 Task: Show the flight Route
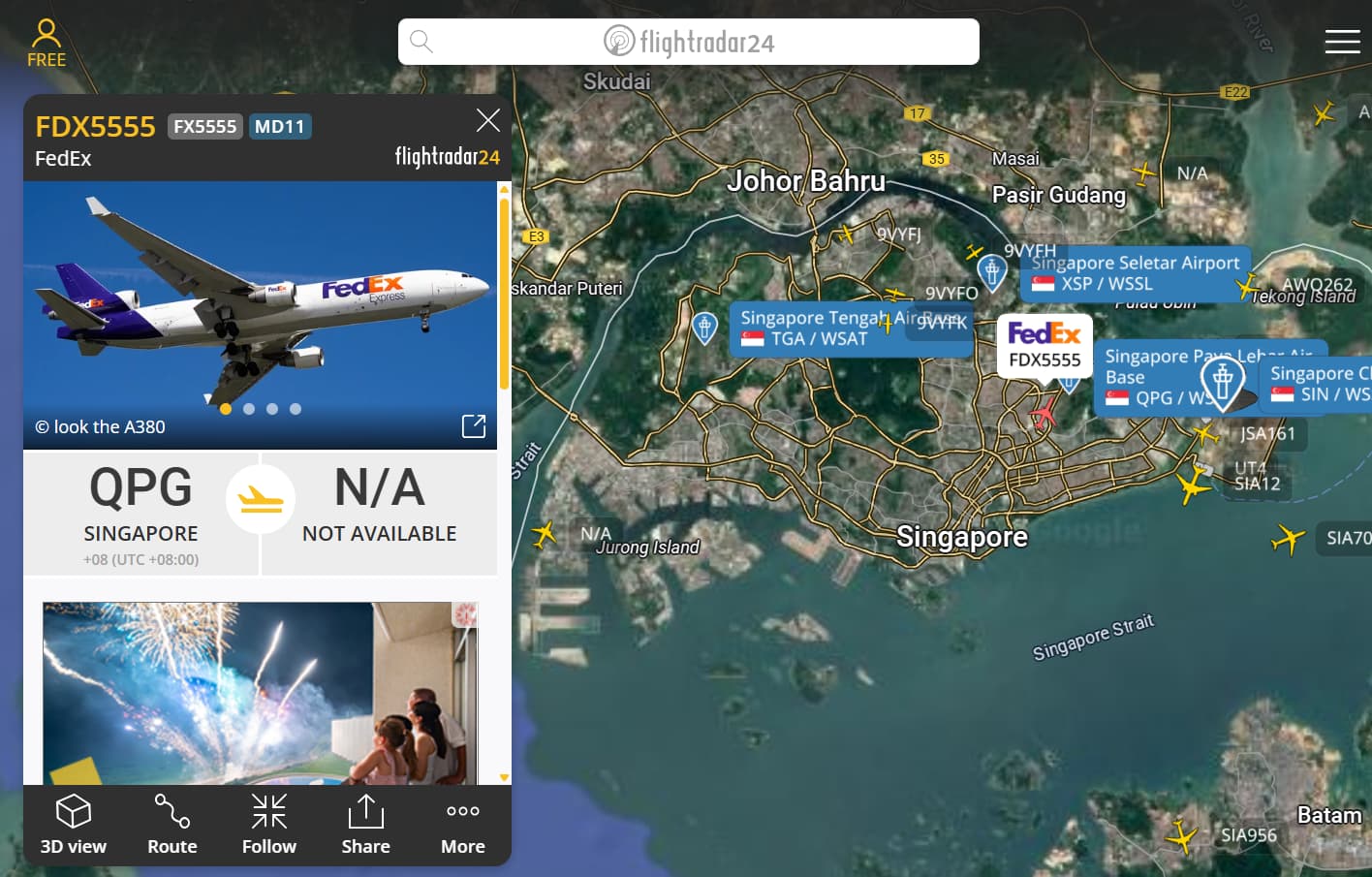click(172, 826)
